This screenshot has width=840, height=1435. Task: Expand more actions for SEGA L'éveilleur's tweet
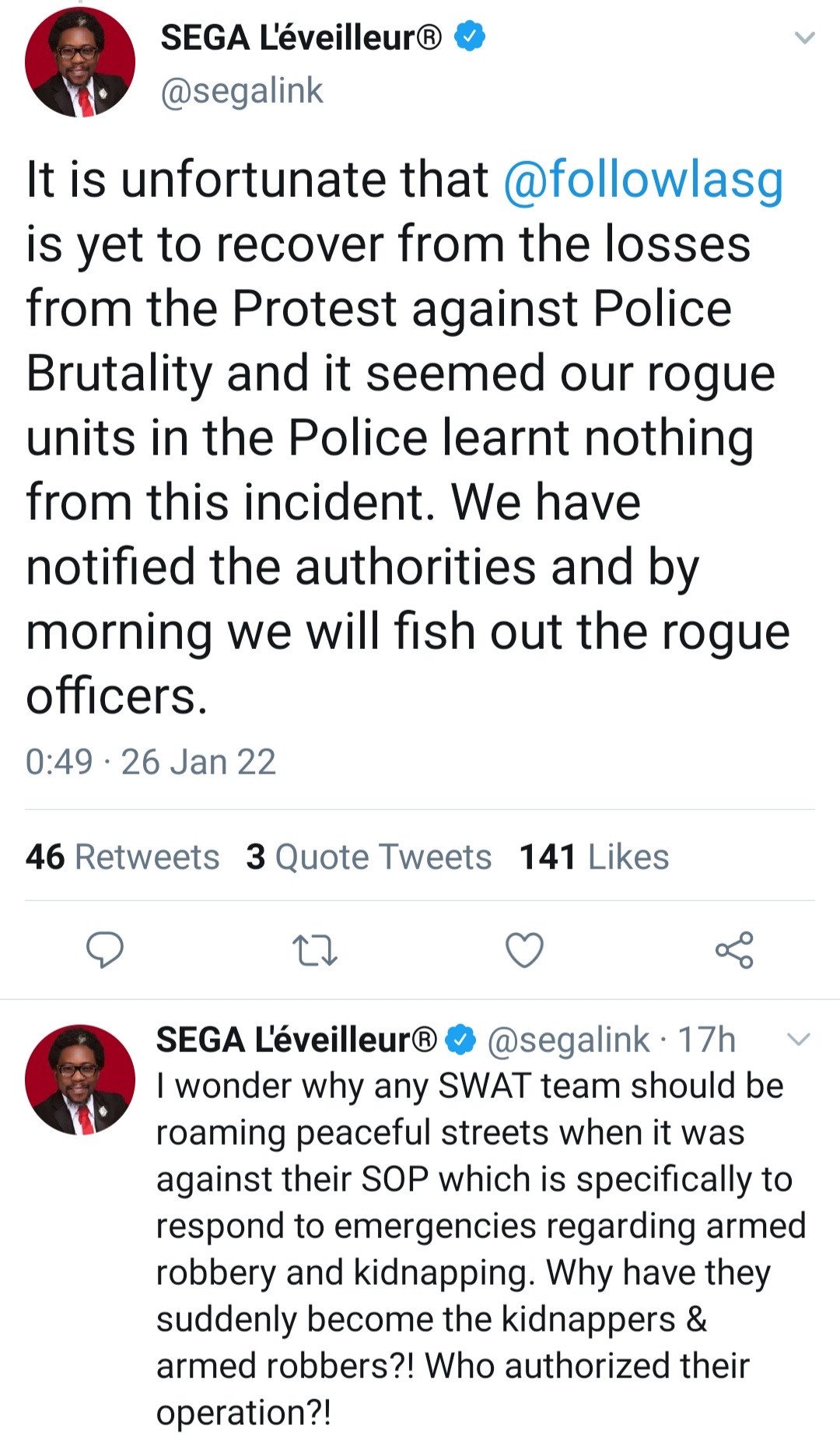point(805,37)
